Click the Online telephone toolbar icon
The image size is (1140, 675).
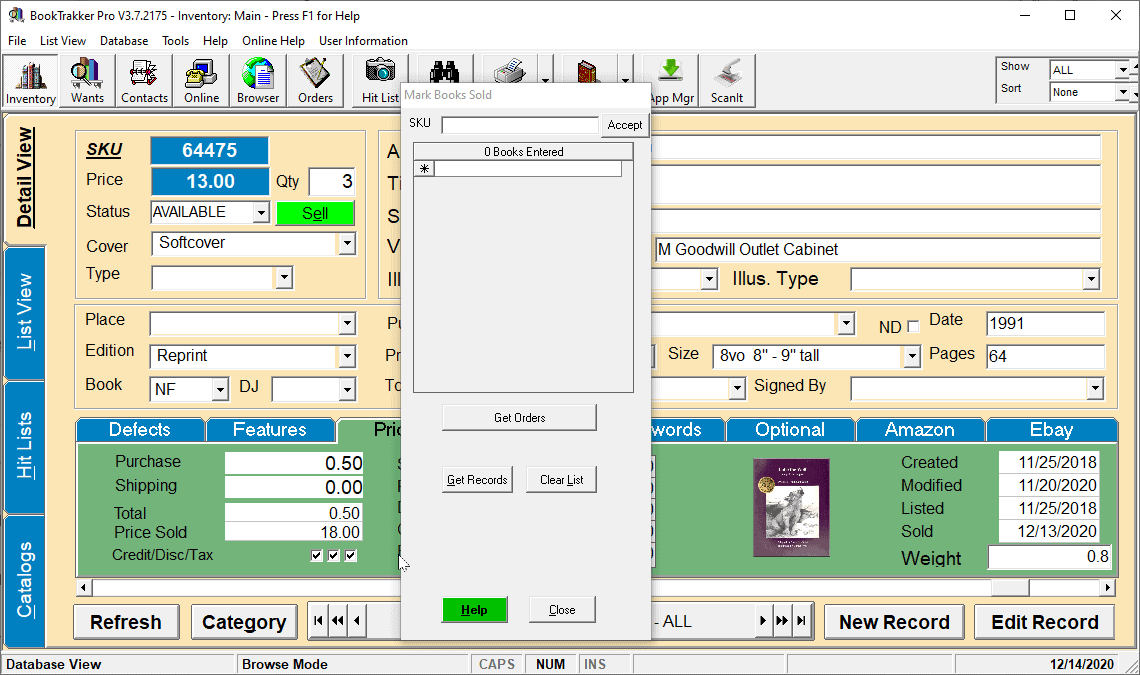coord(201,81)
